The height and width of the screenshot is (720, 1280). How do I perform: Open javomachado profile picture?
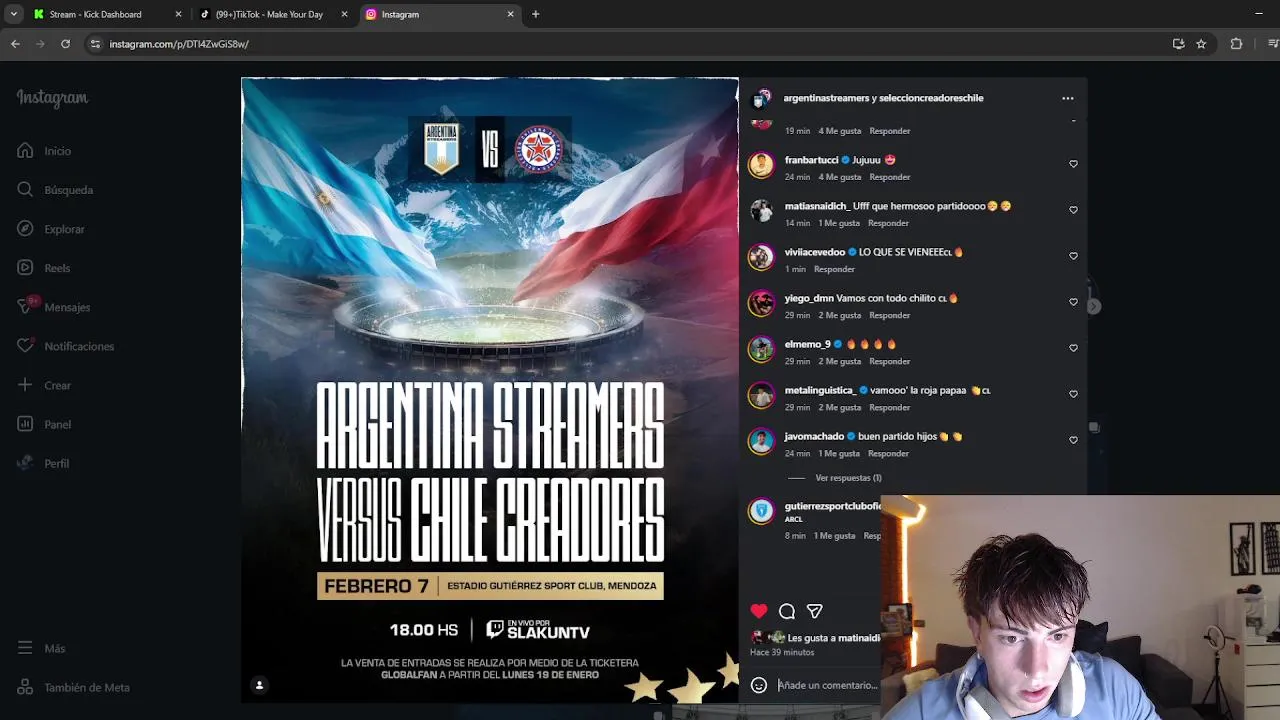click(761, 442)
